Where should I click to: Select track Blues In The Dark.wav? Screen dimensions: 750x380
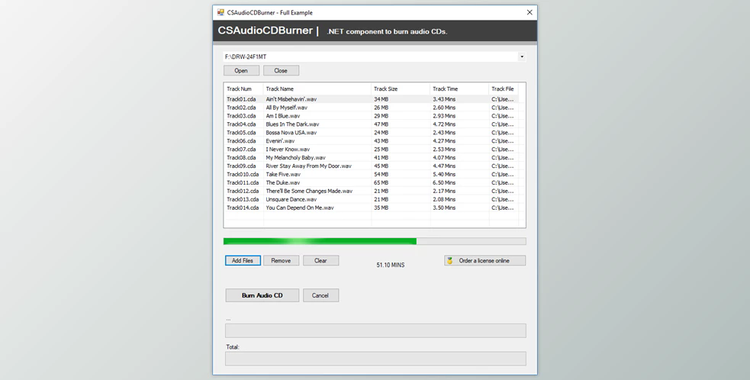292,124
